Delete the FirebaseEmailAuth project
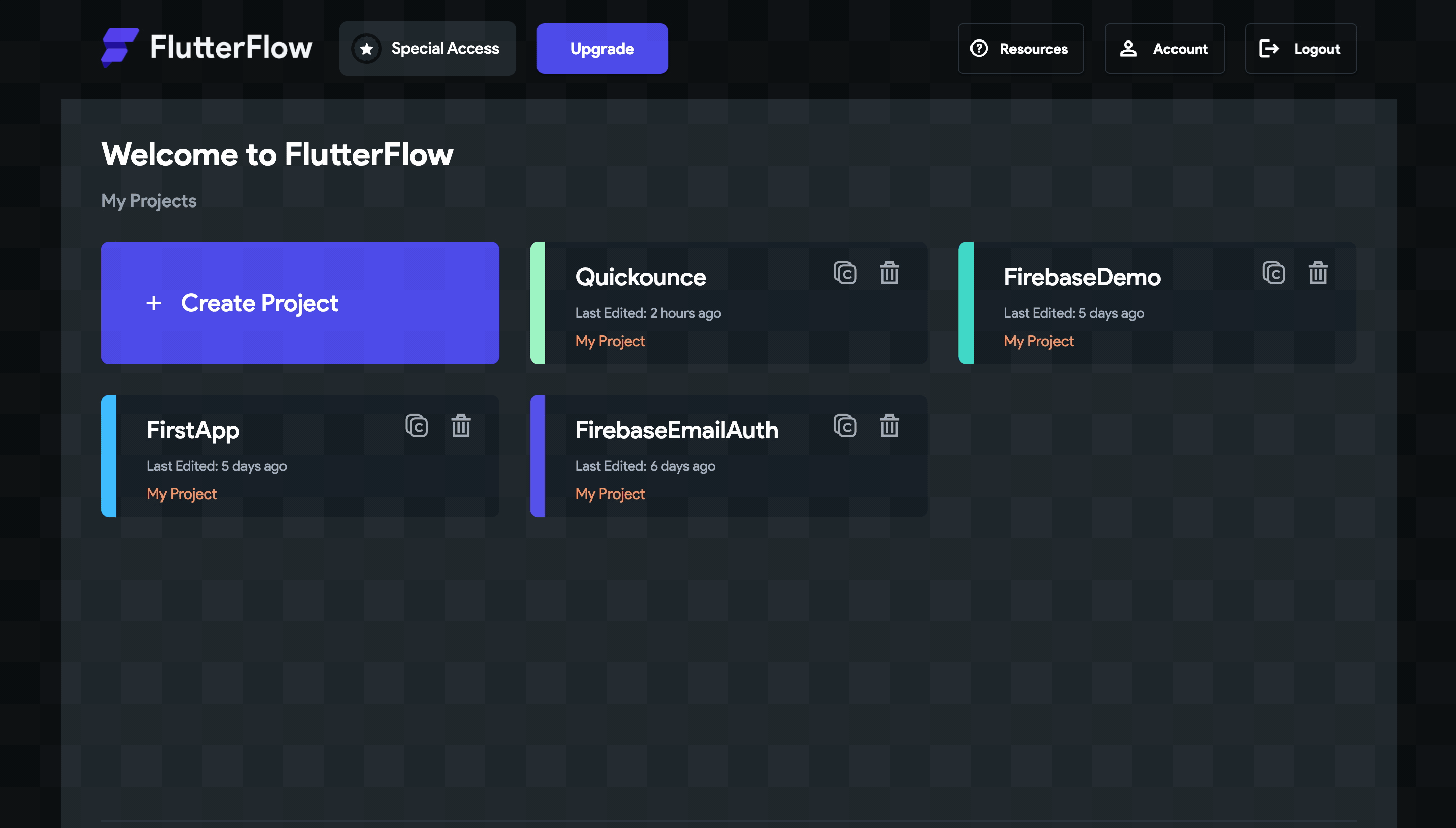 click(889, 425)
